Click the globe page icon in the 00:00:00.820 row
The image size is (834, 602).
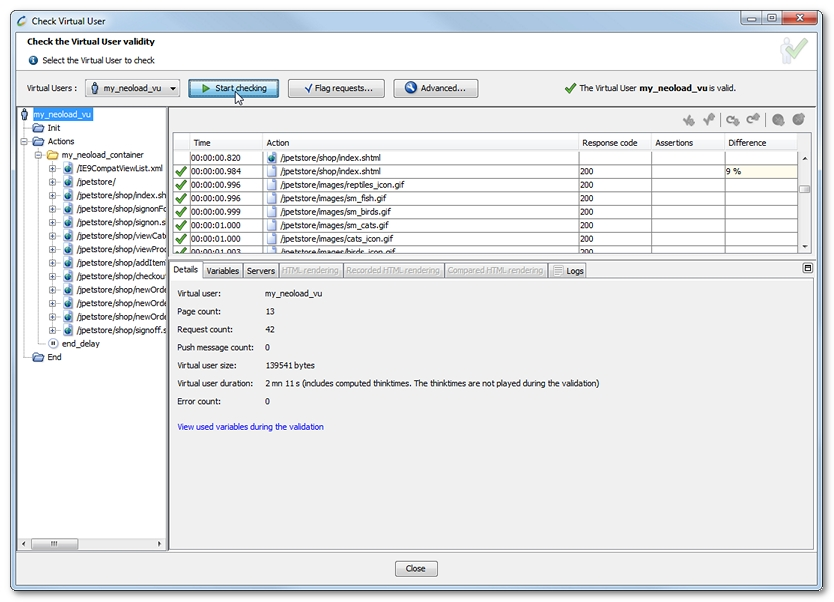click(272, 158)
